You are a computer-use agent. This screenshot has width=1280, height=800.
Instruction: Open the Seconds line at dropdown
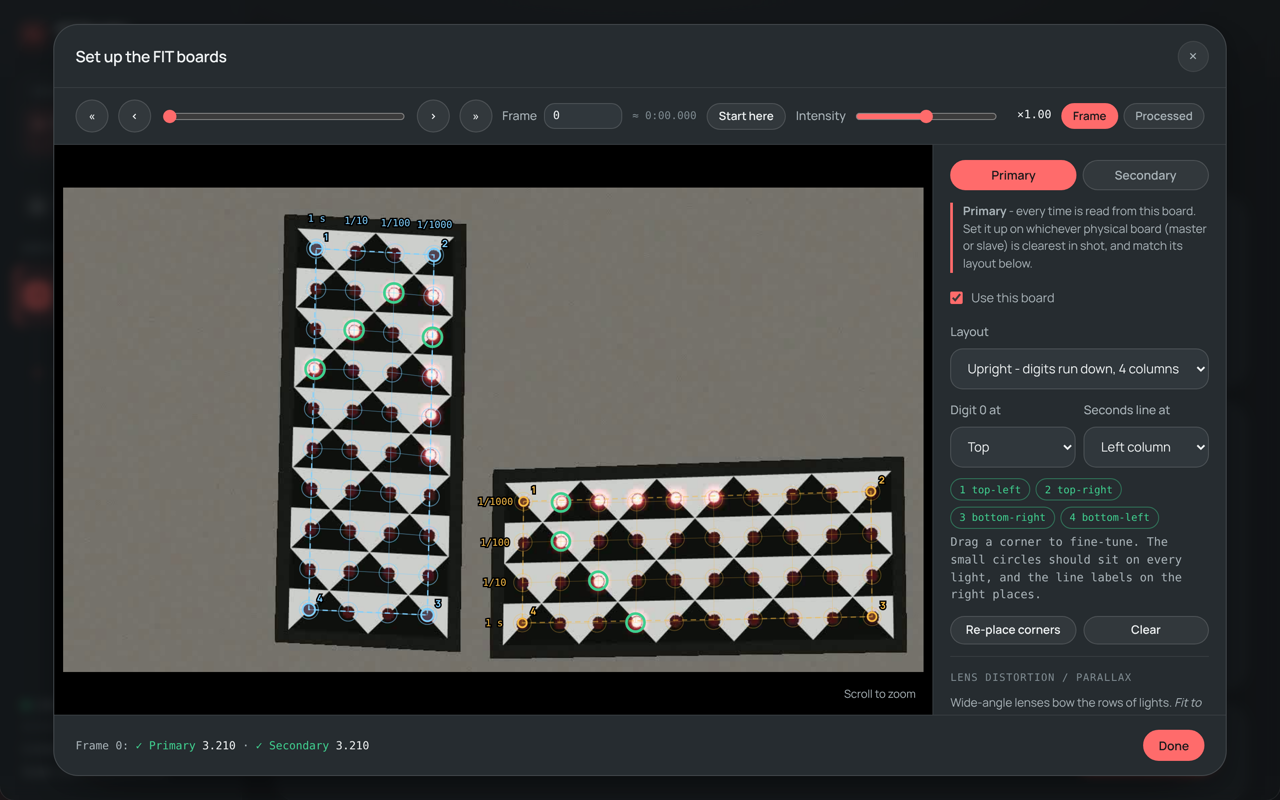click(1146, 447)
